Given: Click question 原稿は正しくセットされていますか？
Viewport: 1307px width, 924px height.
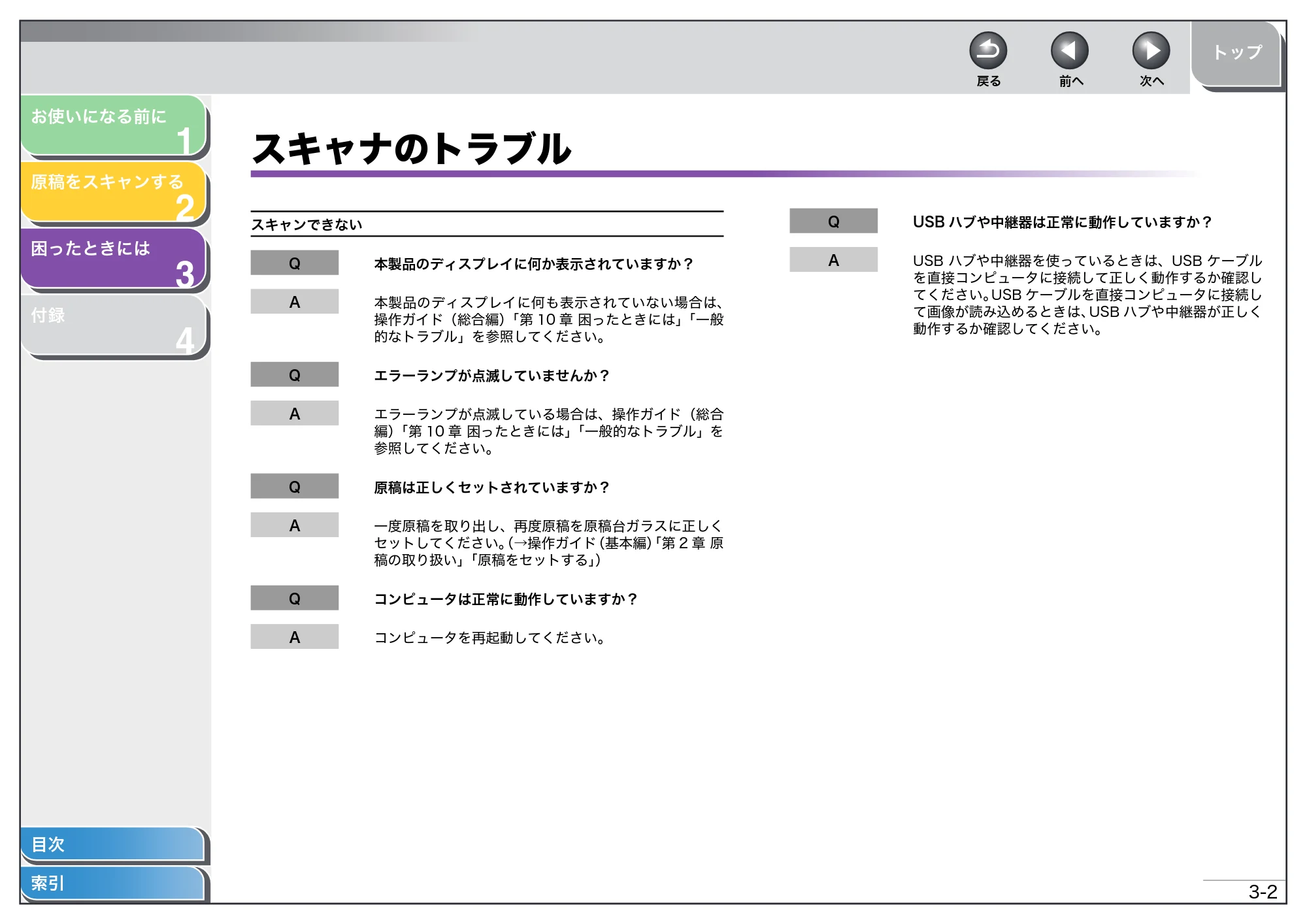Looking at the screenshot, I should click(491, 487).
